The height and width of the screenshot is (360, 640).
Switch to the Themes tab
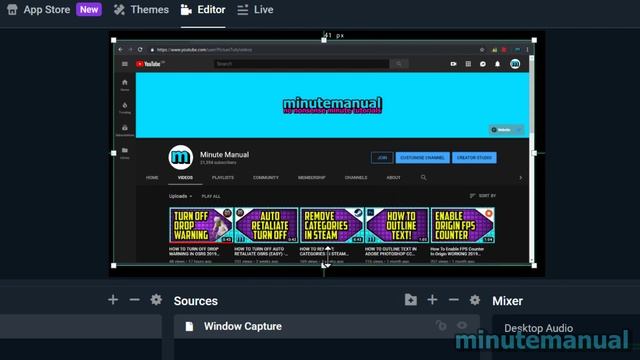(x=141, y=10)
